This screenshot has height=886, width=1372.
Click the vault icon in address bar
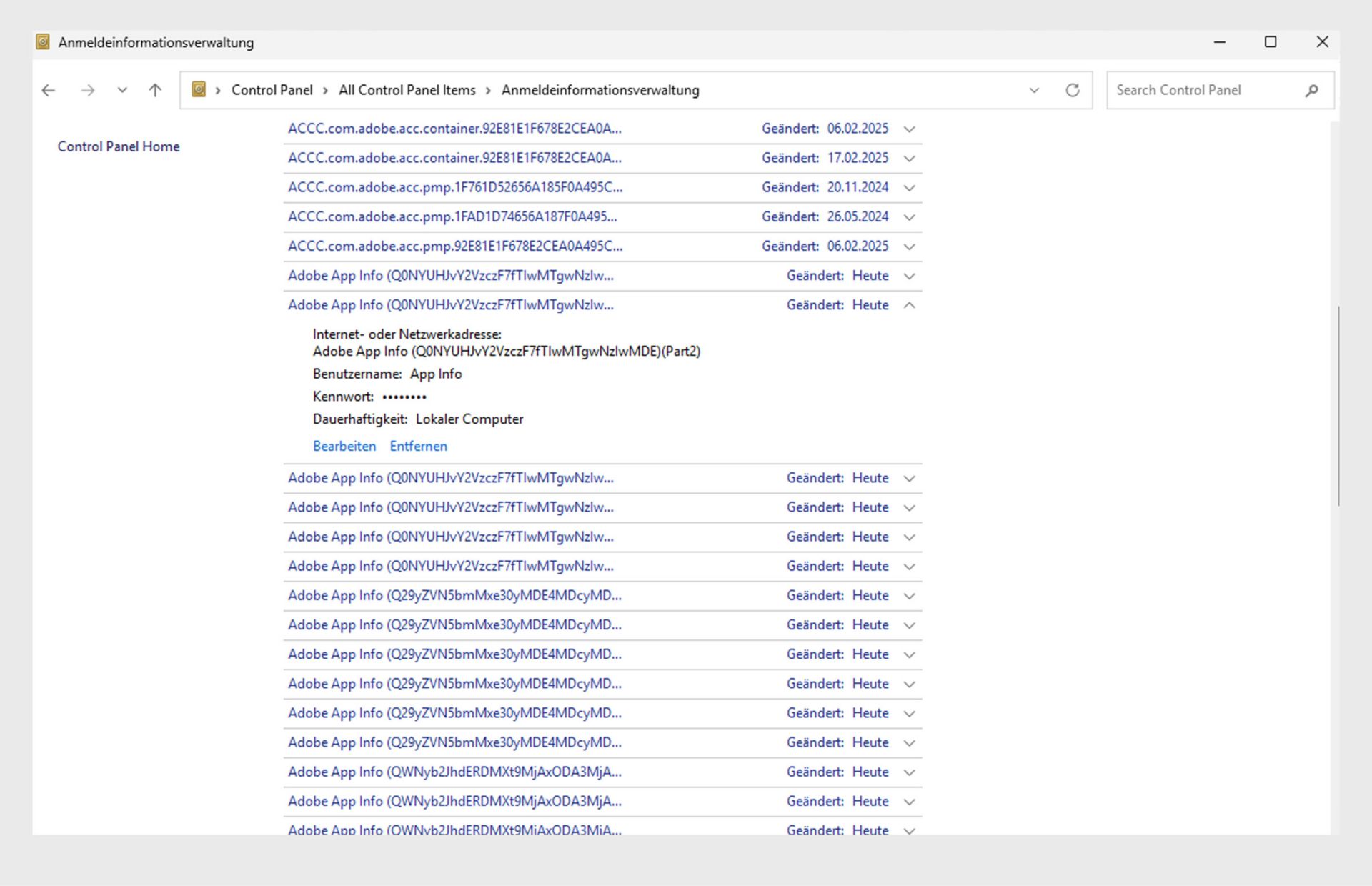[x=199, y=89]
